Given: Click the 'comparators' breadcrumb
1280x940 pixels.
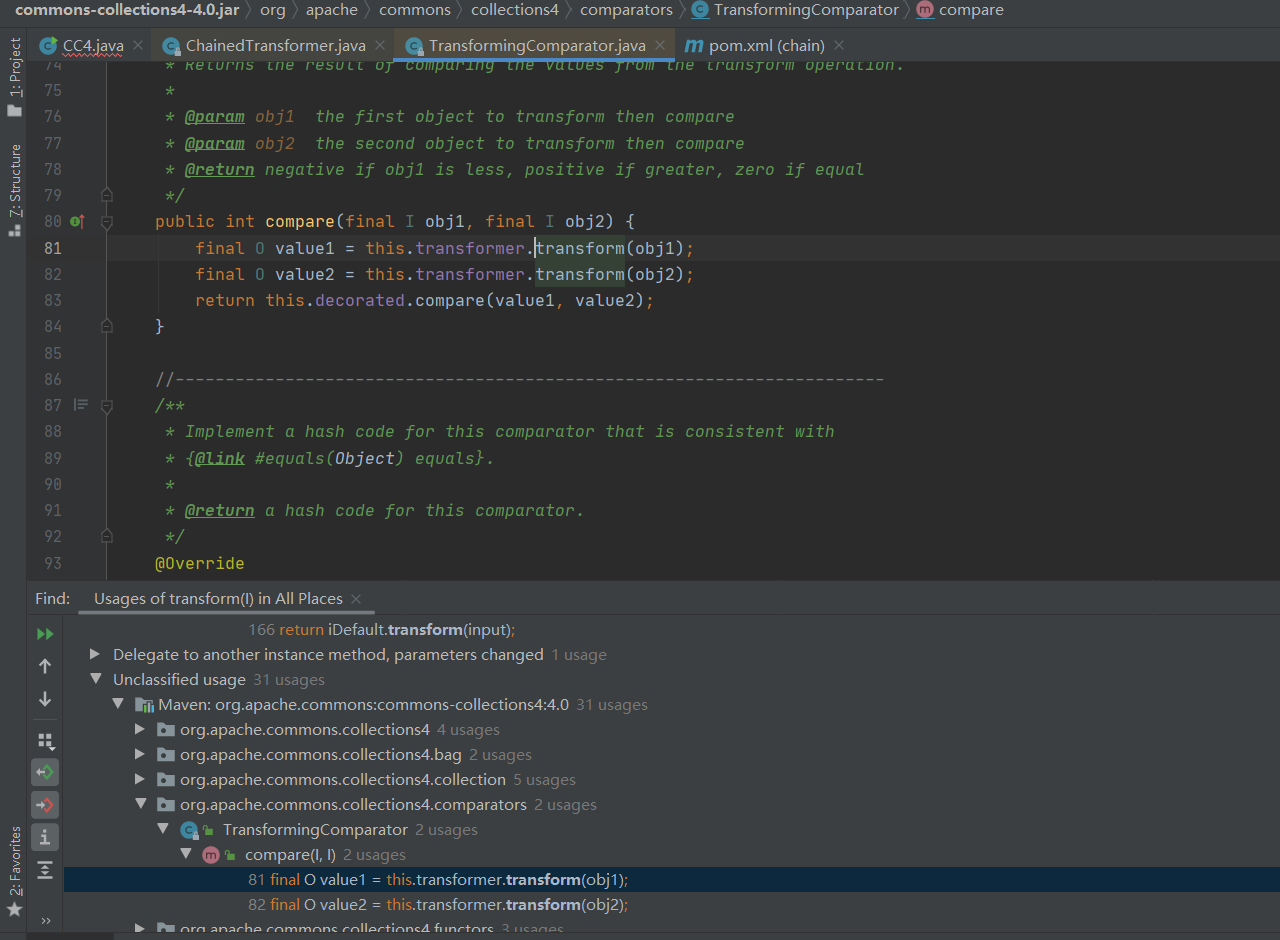Looking at the screenshot, I should (626, 10).
